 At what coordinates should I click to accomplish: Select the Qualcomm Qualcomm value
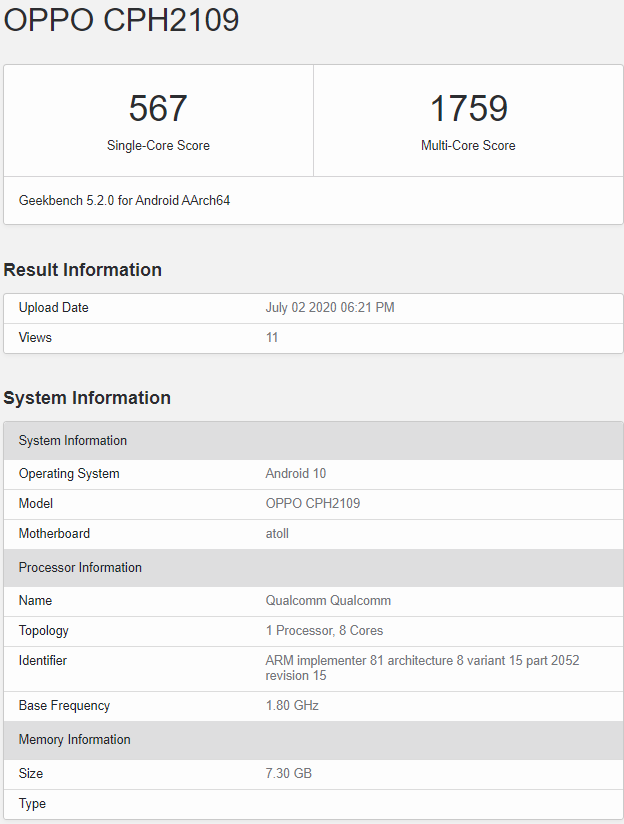(328, 601)
